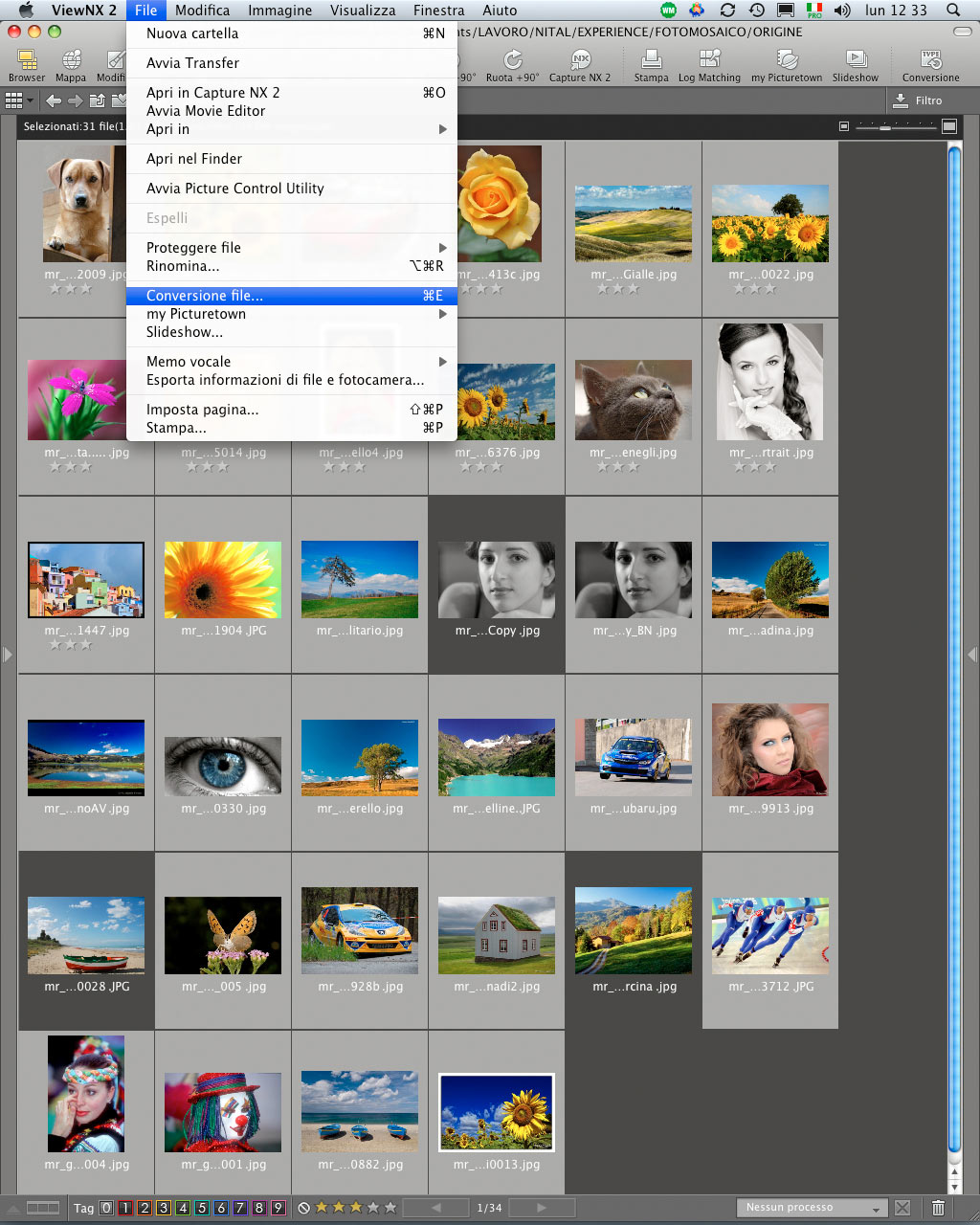Open the Visualizza menu

point(363,11)
